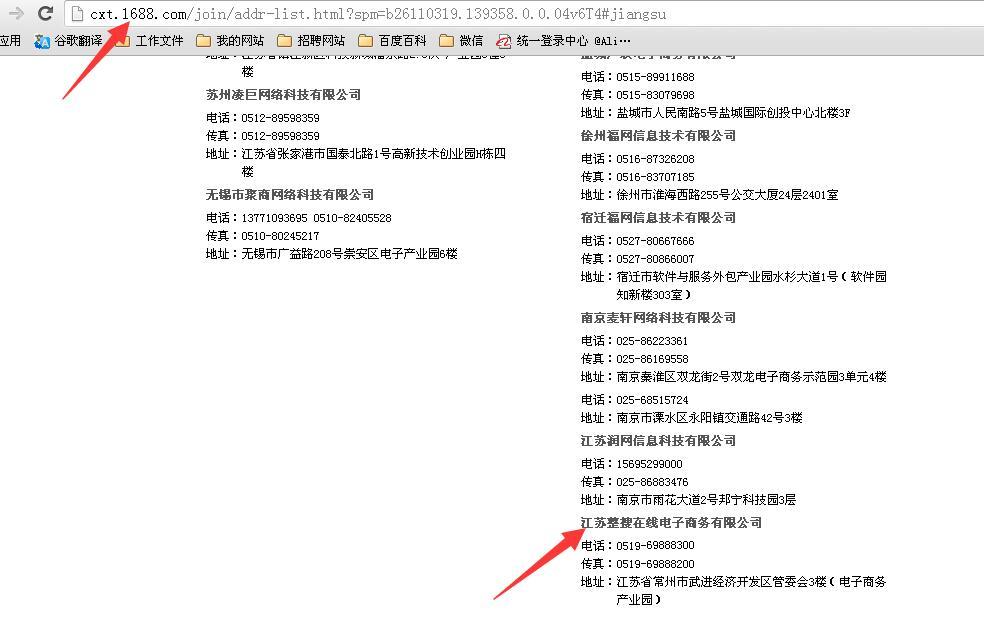The height and width of the screenshot is (633, 984).
Task: Click the phone number 025-86223361
Action: pyautogui.click(x=652, y=341)
